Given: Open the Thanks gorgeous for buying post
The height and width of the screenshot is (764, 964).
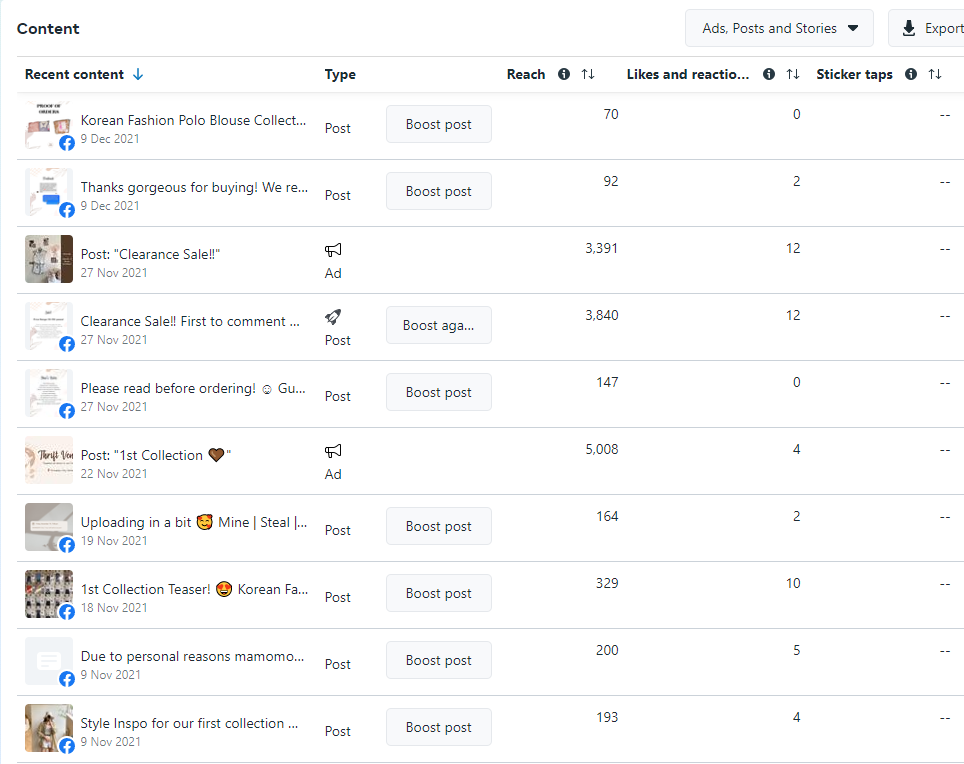Looking at the screenshot, I should click(194, 187).
